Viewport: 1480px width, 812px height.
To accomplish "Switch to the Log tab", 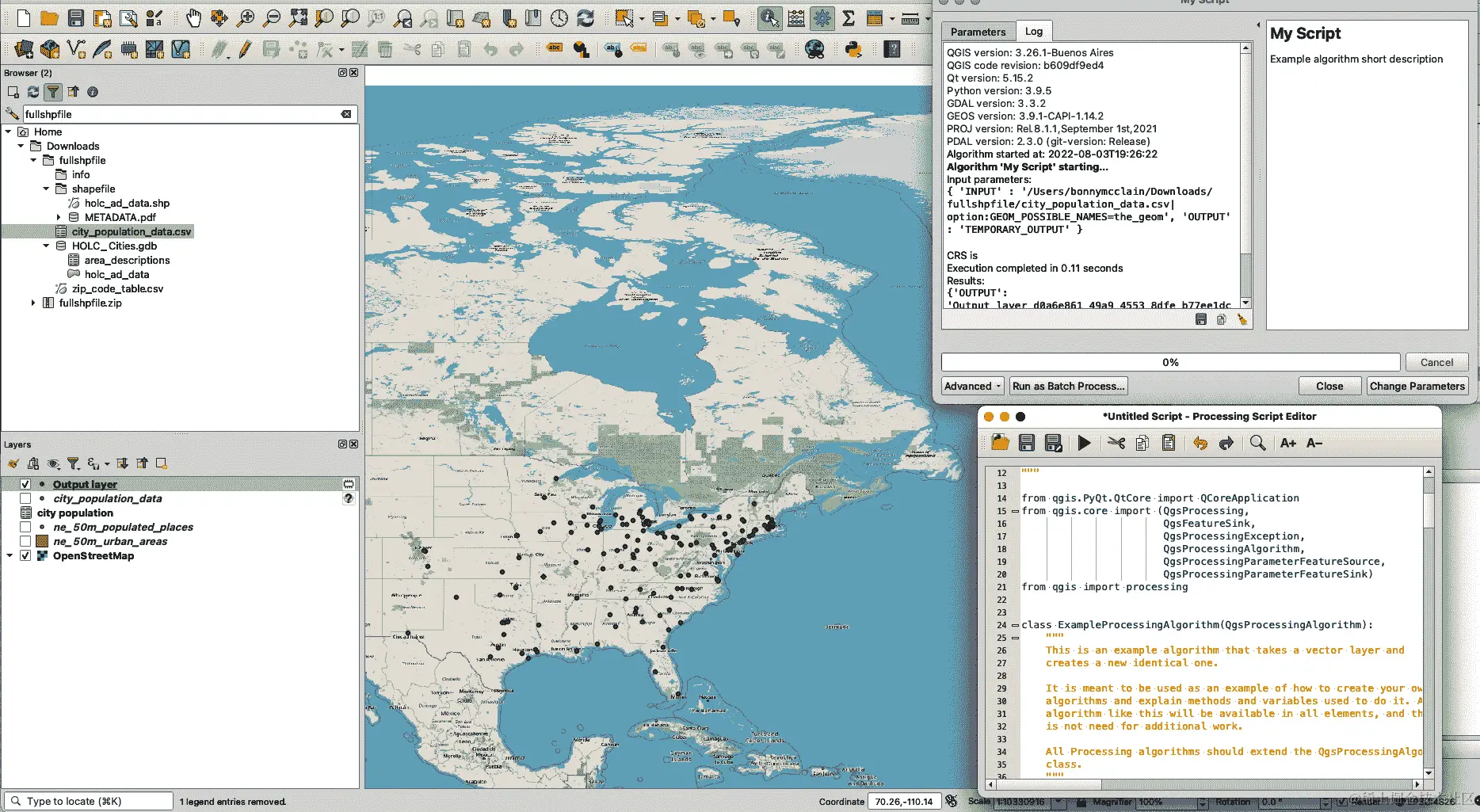I will point(1034,31).
